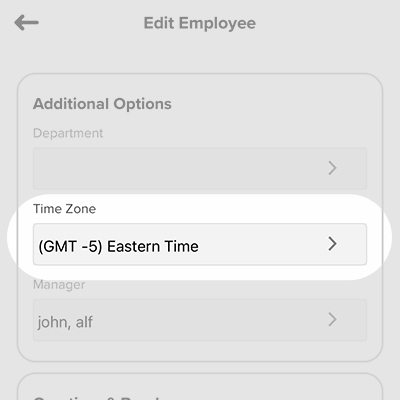Select the 'john, alf' manager name
400x400 pixels.
coord(65,322)
